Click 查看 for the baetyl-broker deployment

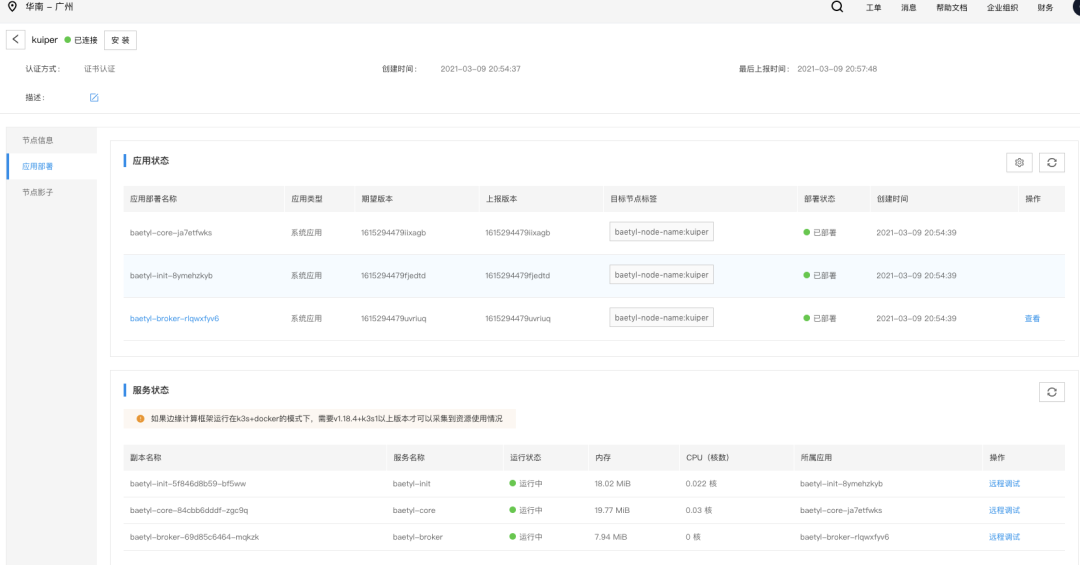tap(1032, 319)
